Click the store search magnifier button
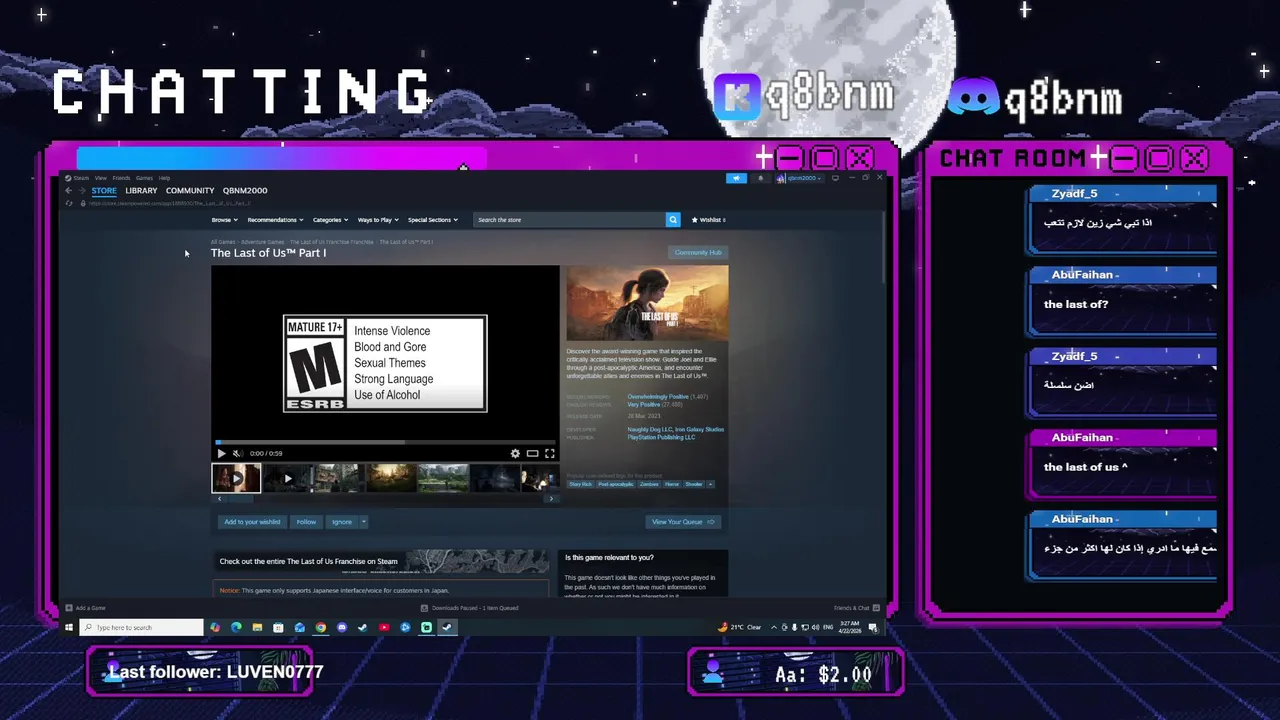1280x720 pixels. point(673,219)
